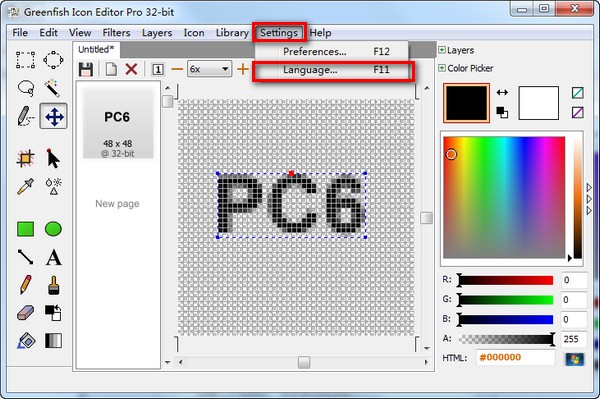The width and height of the screenshot is (600, 399).
Task: Click the New page icon in toolbar
Action: coord(111,70)
